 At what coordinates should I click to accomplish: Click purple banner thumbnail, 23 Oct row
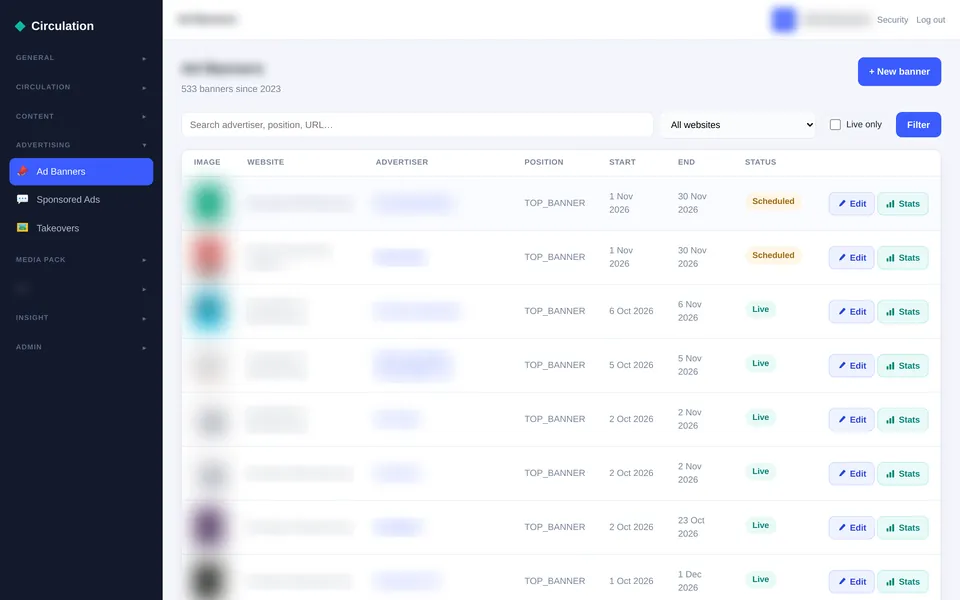(x=209, y=527)
